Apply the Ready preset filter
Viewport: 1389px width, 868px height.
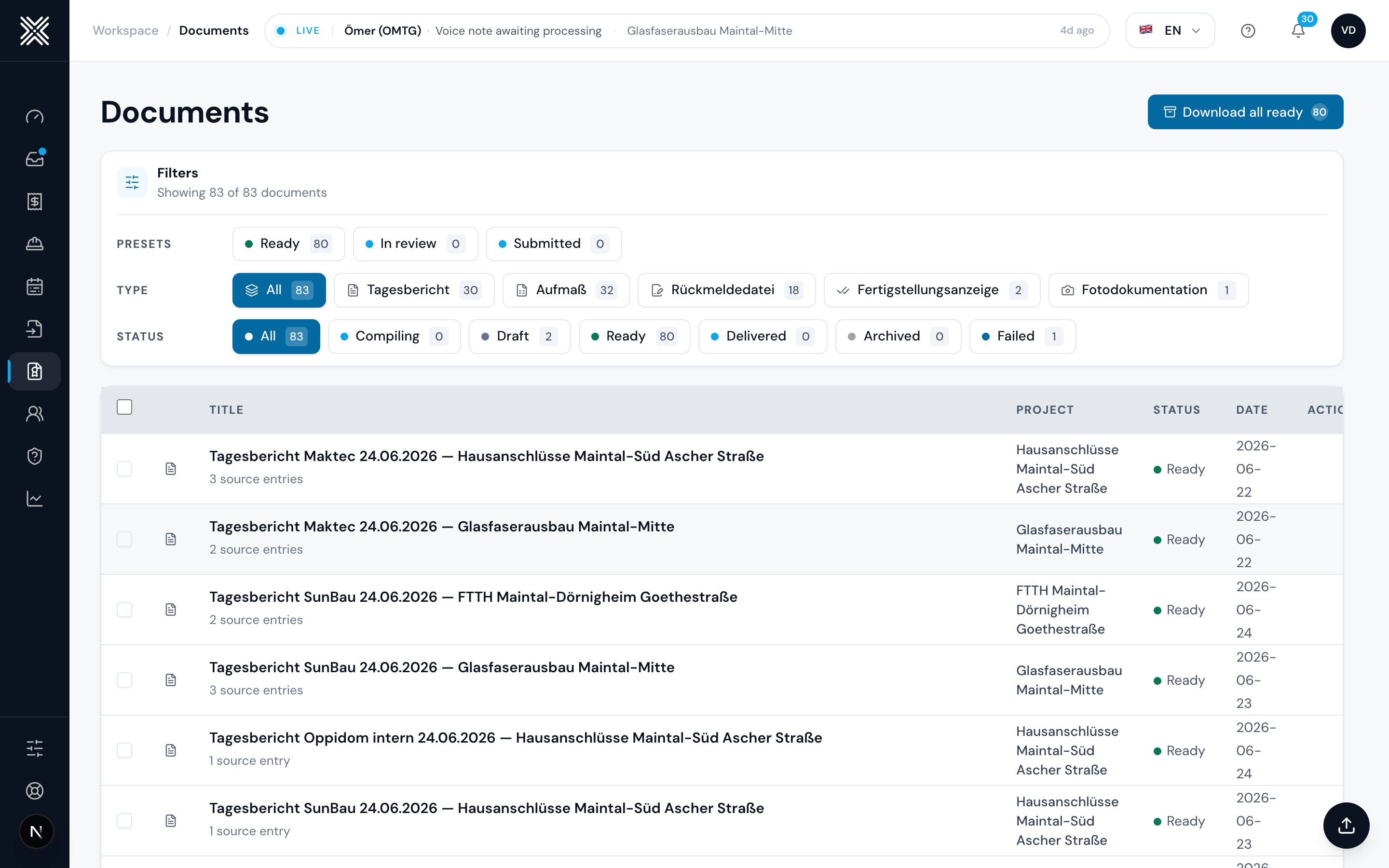(289, 244)
